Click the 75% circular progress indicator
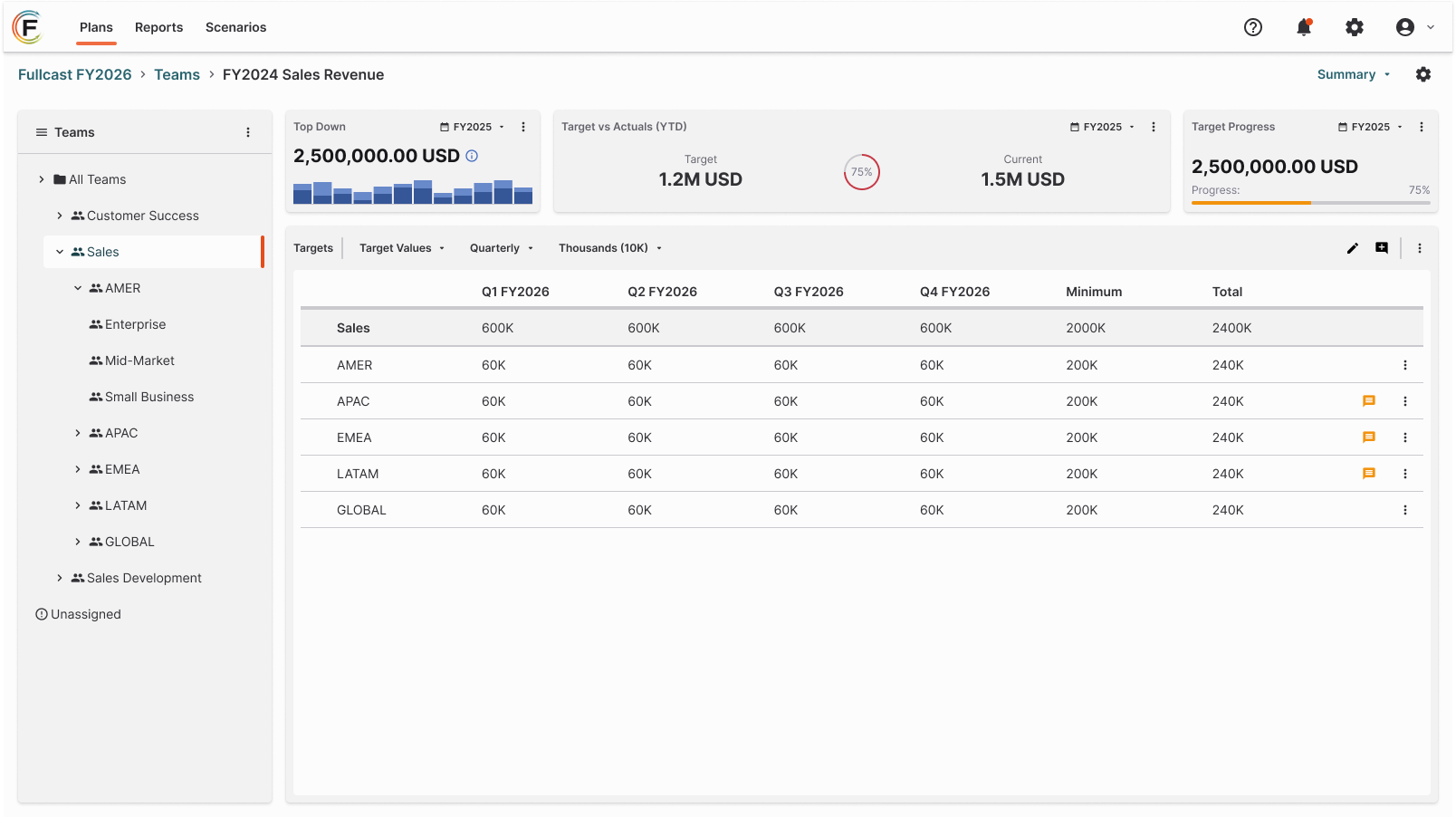Image resolution: width=1456 pixels, height=817 pixels. coord(862,172)
